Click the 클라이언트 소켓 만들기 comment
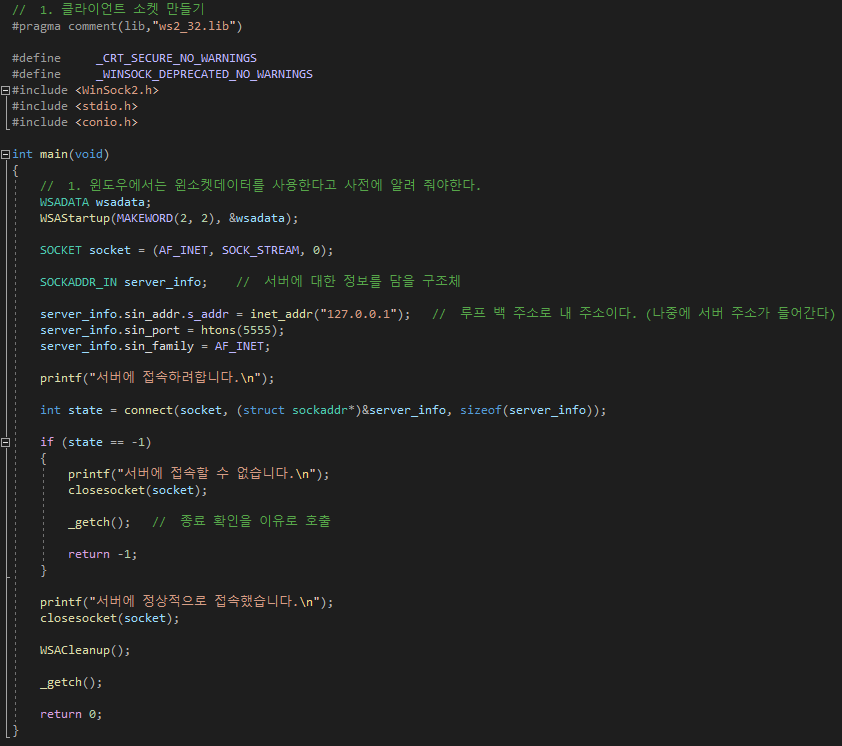 [x=108, y=10]
